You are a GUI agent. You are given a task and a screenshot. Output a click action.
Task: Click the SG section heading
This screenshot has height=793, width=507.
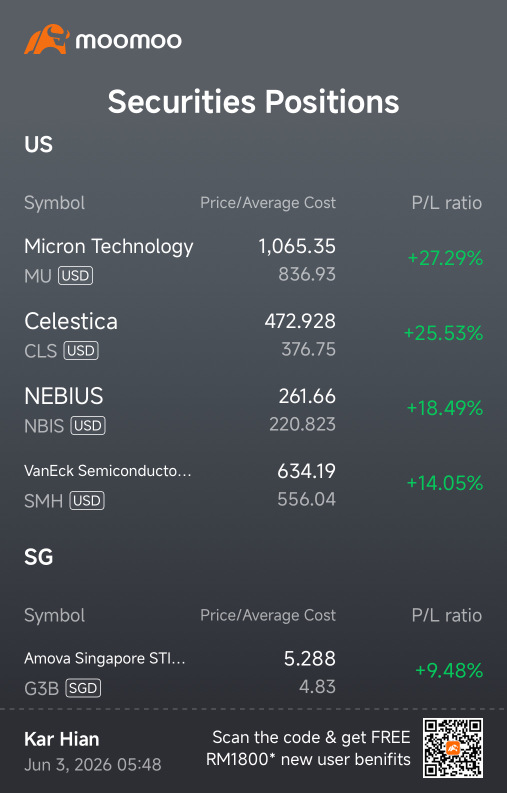38,557
